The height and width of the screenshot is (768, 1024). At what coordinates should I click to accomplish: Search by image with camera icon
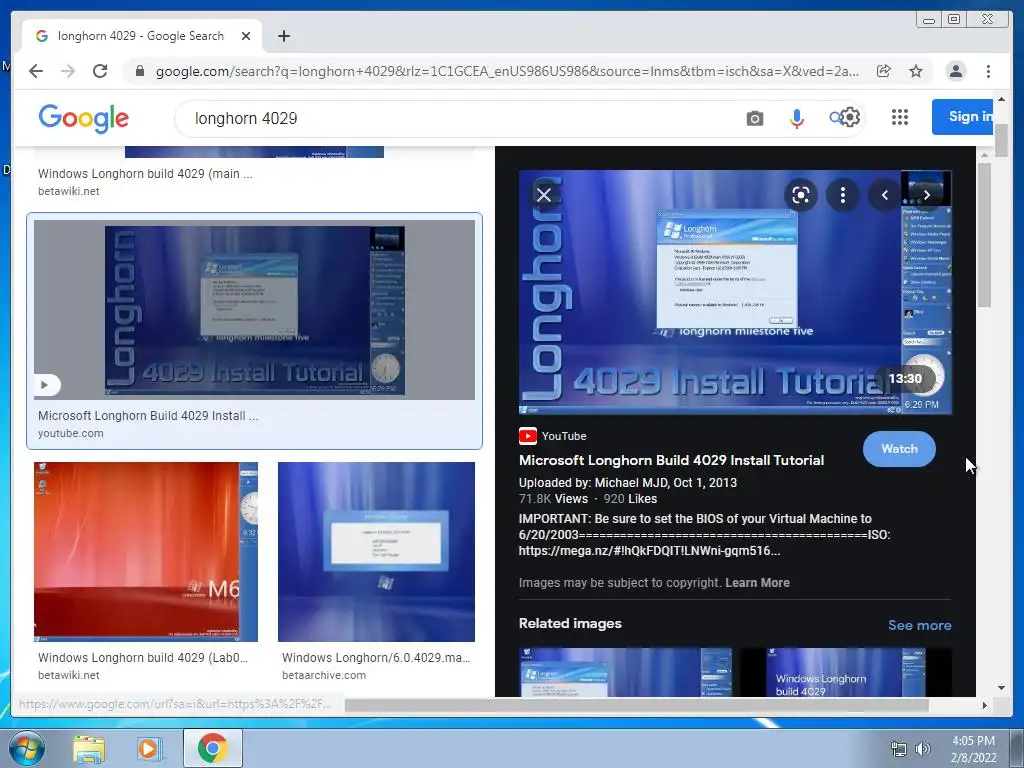click(x=755, y=118)
